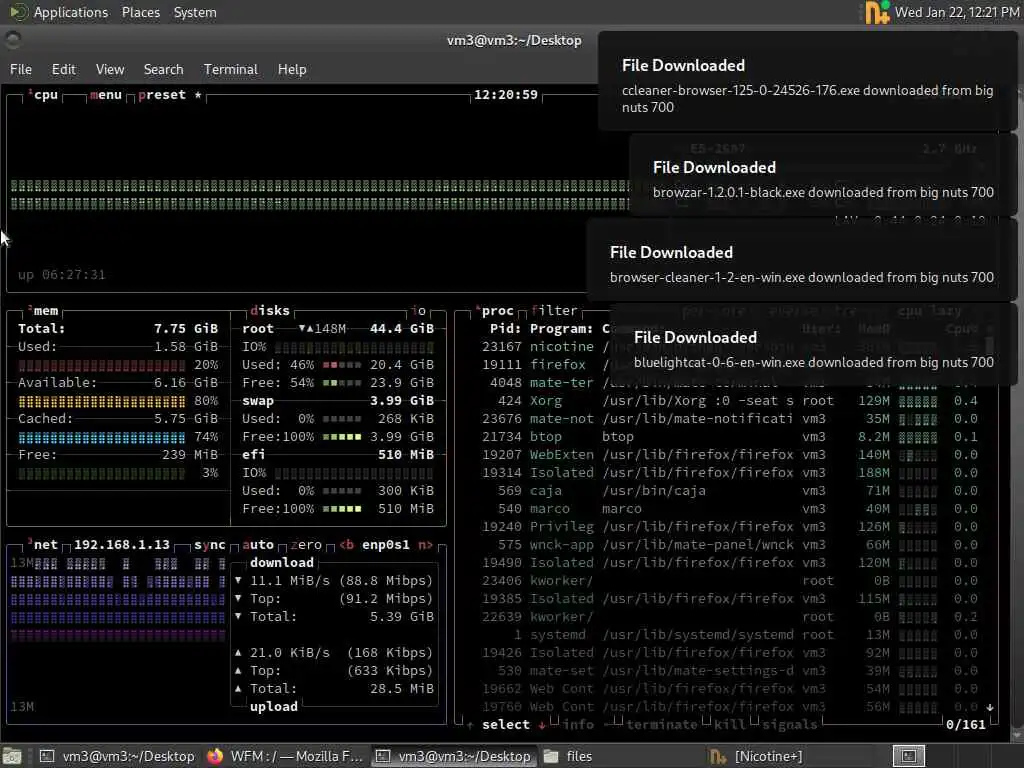The image size is (1024, 768).
Task: Toggle net auto scaling option
Action: point(258,545)
